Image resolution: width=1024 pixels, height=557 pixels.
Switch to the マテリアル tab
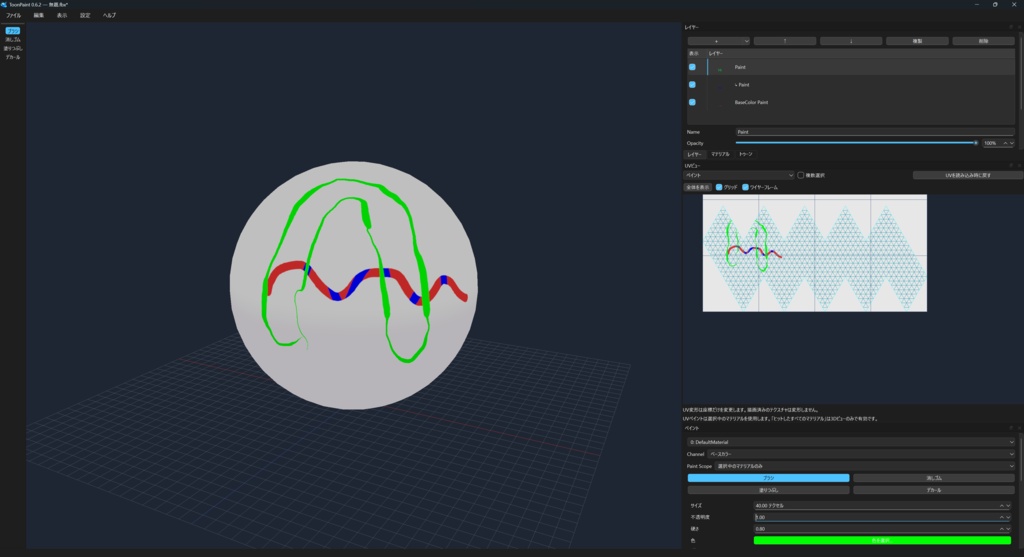click(x=720, y=155)
